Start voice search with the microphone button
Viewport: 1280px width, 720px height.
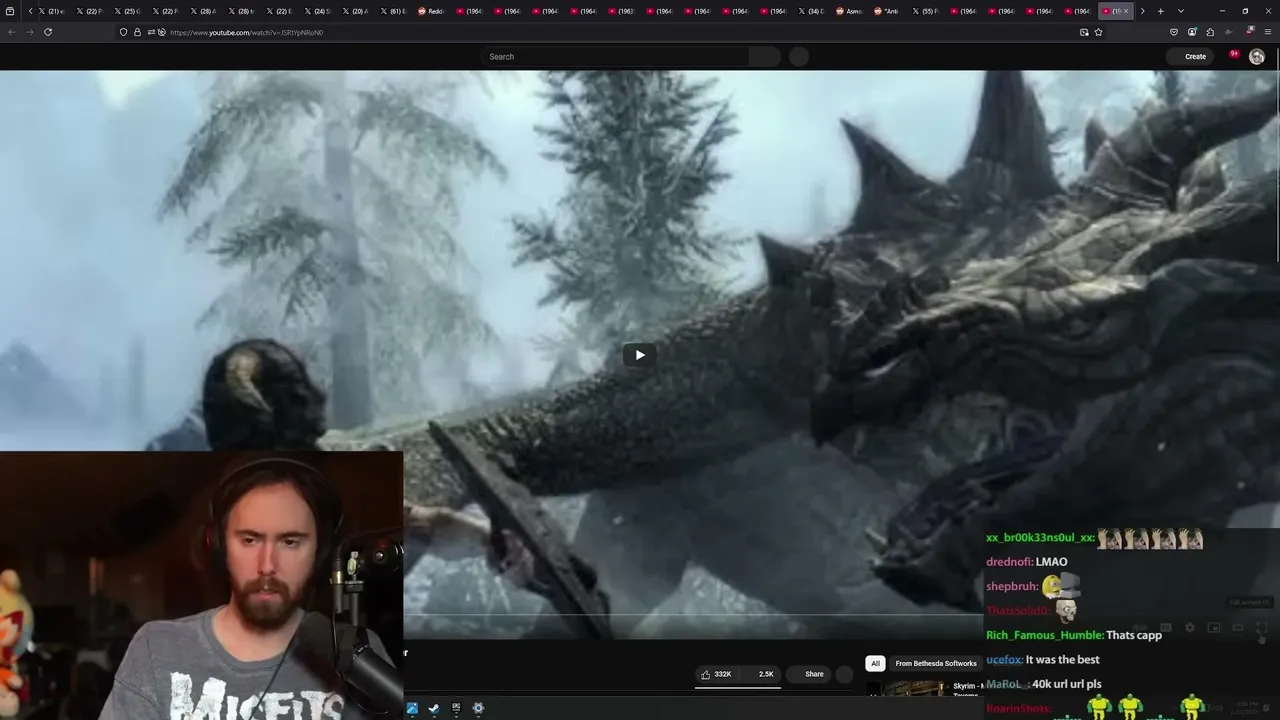[x=799, y=57]
